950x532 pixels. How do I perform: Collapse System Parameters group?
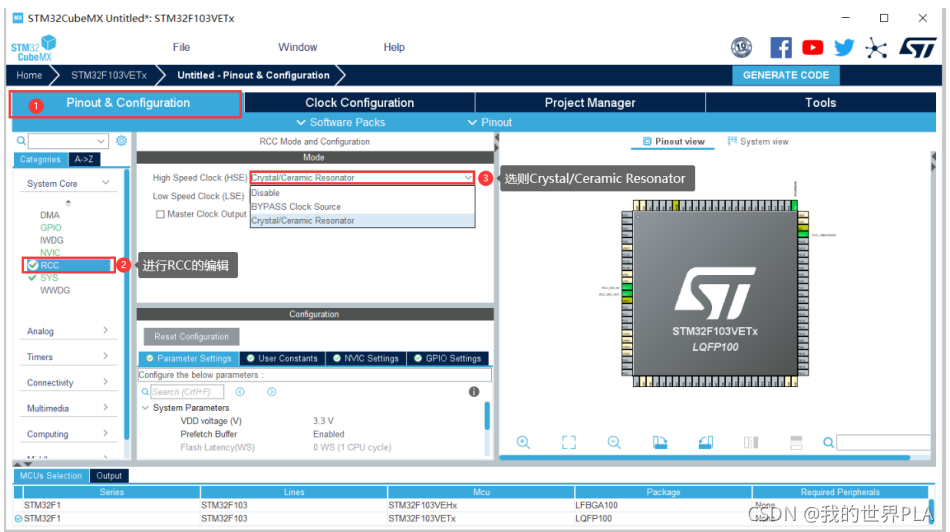pyautogui.click(x=145, y=408)
